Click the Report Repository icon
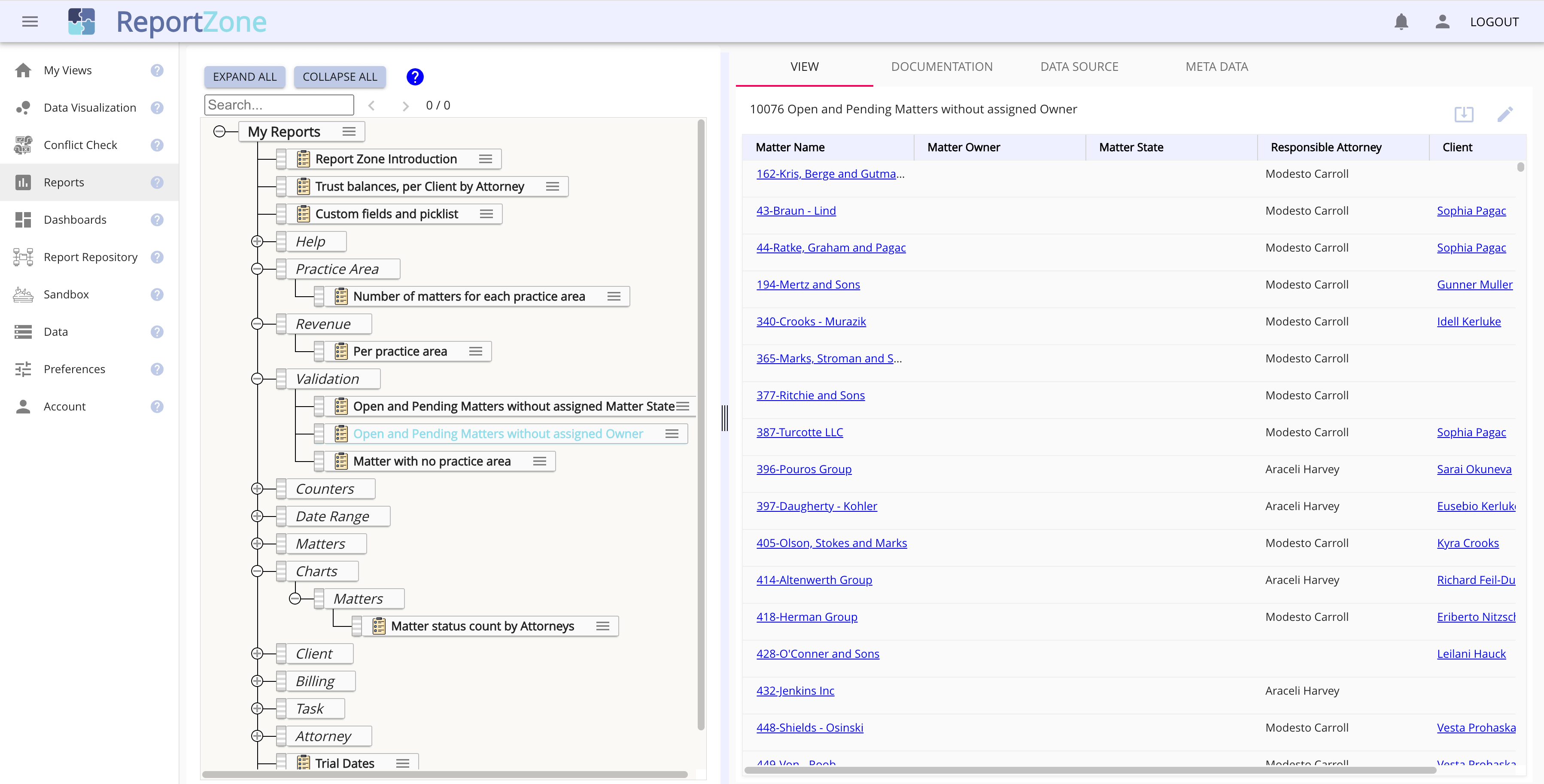Image resolution: width=1544 pixels, height=784 pixels. (23, 256)
